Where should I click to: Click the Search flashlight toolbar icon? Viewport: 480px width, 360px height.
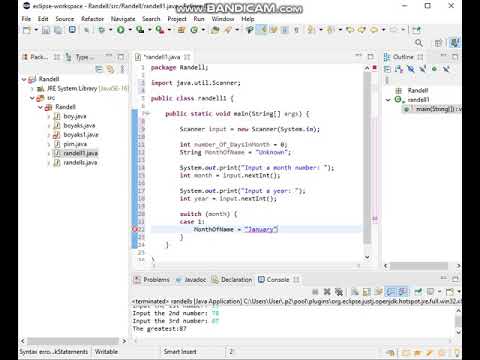228,30
